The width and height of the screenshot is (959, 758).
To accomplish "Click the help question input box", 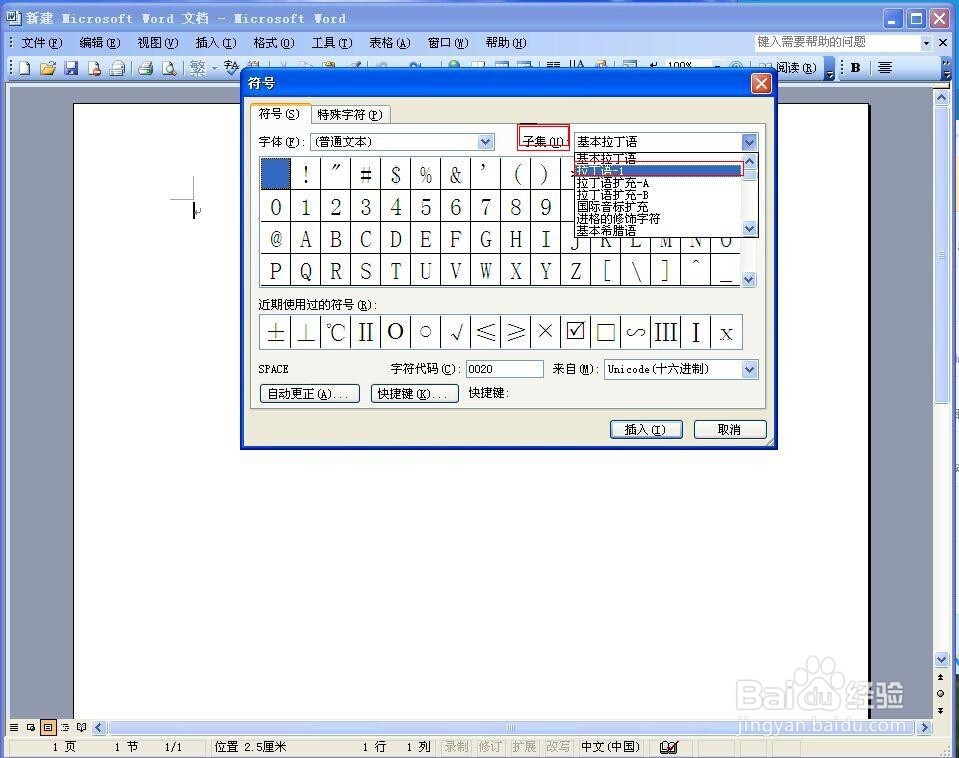I will click(x=837, y=42).
